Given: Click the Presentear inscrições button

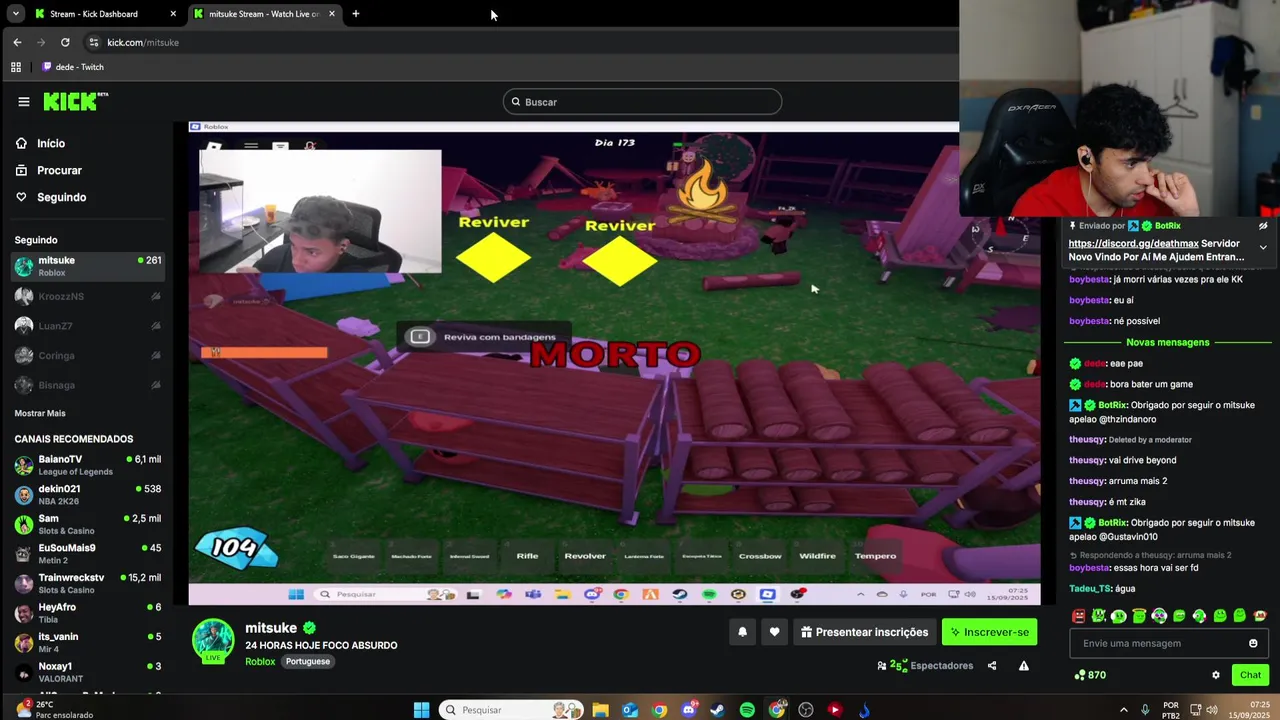Looking at the screenshot, I should (x=865, y=632).
